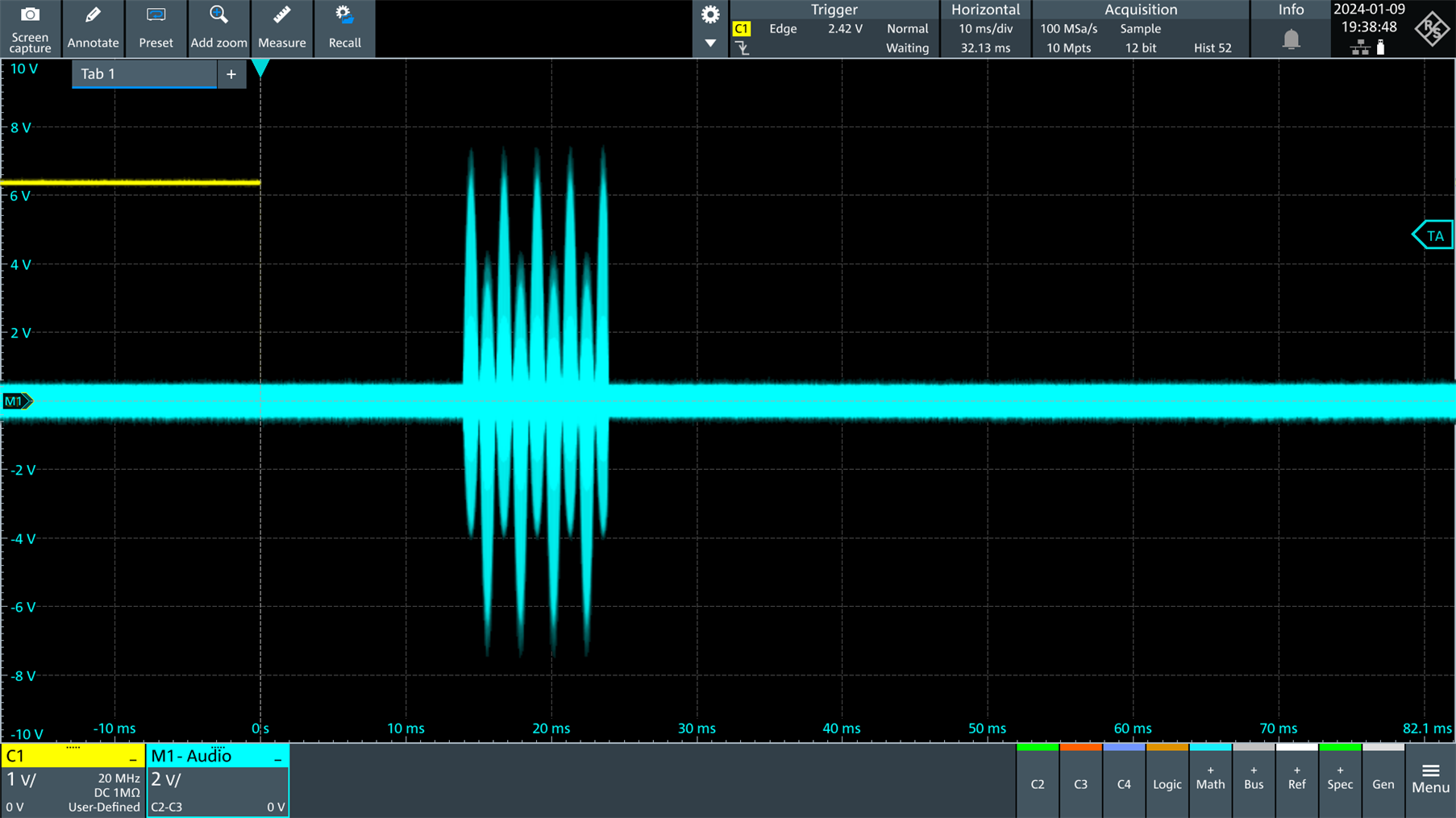Image resolution: width=1456 pixels, height=818 pixels.
Task: Click the 2.42 V trigger level value
Action: (845, 28)
